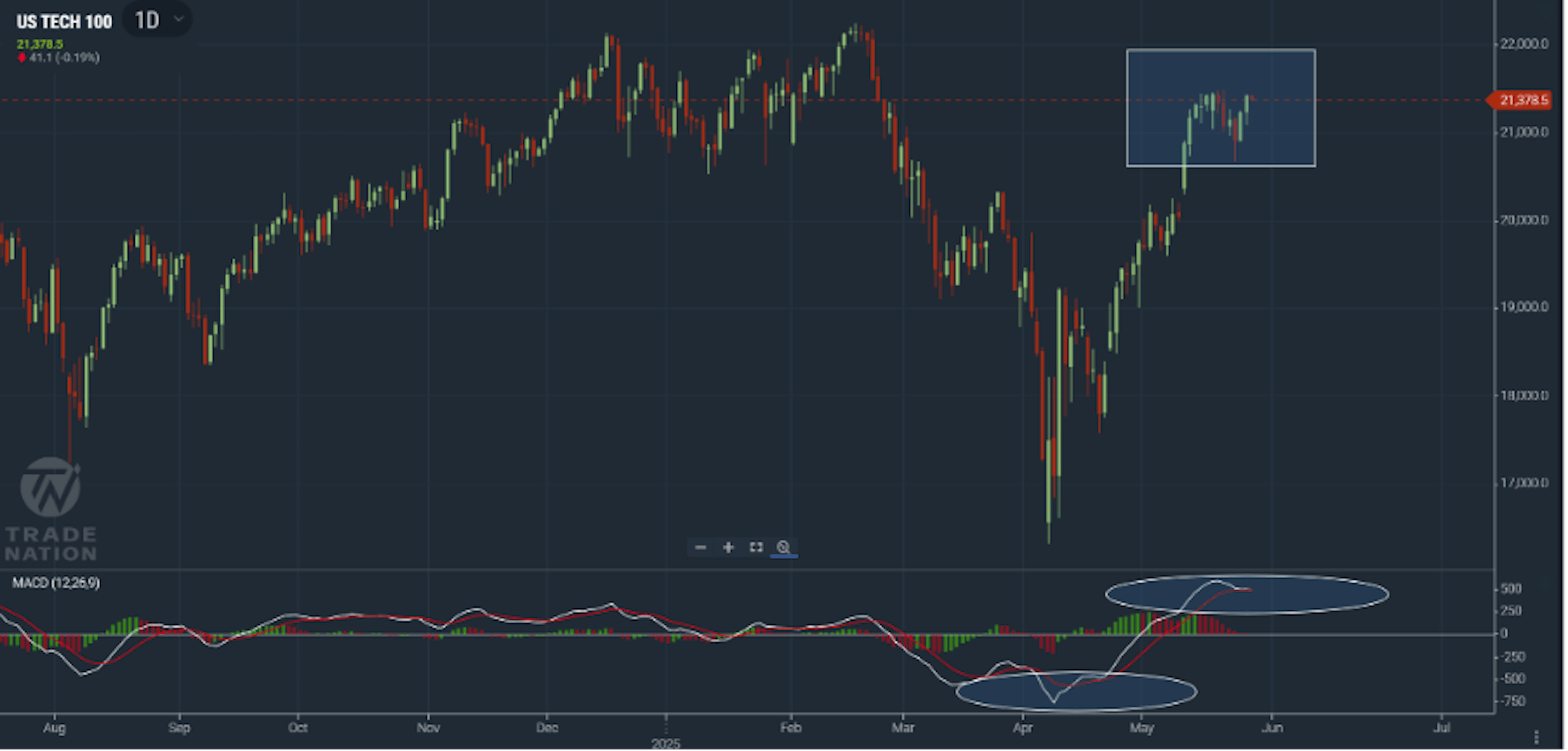Click the Sep label on time axis
This screenshot has height=751, width=1568.
(179, 728)
